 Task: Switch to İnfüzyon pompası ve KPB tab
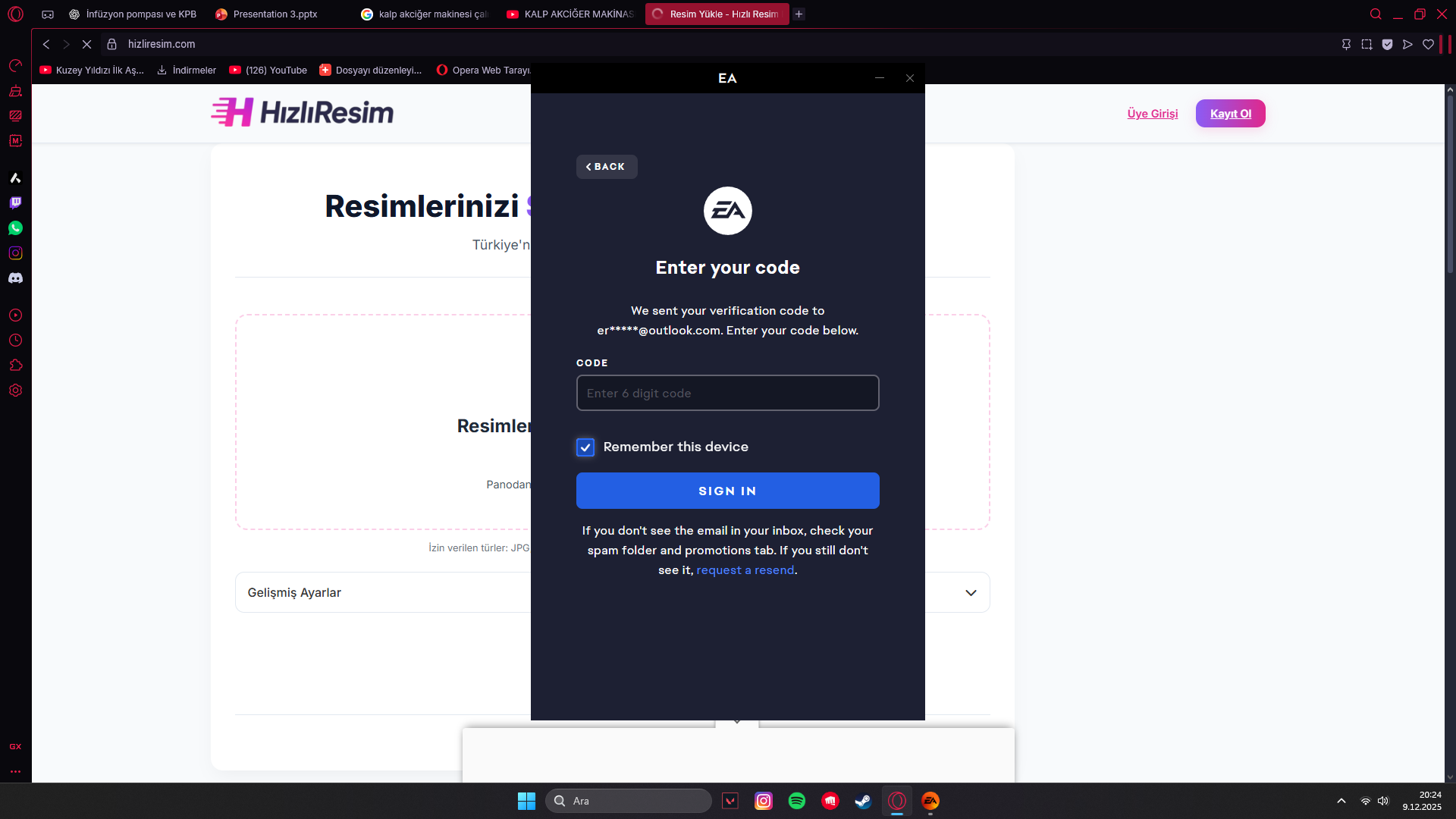pos(133,14)
